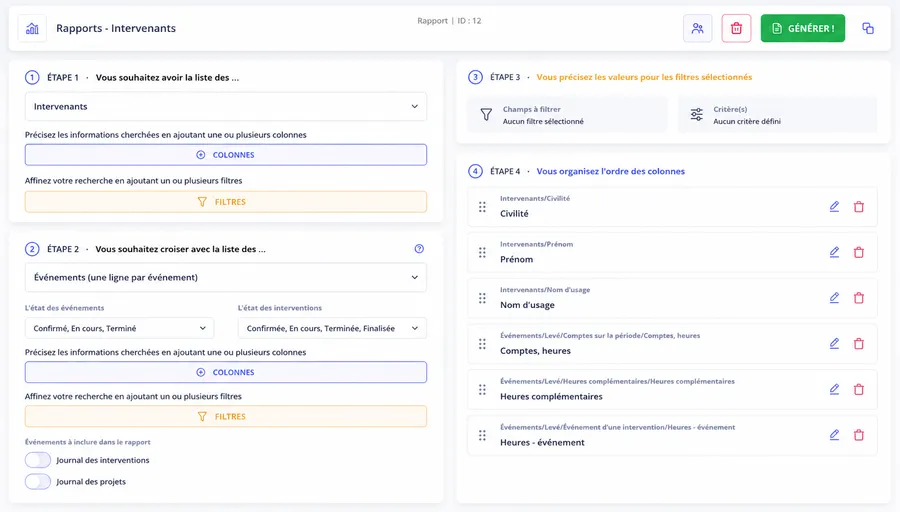This screenshot has width=900, height=512.
Task: Delete the Heures complémentaires column
Action: (x=859, y=389)
